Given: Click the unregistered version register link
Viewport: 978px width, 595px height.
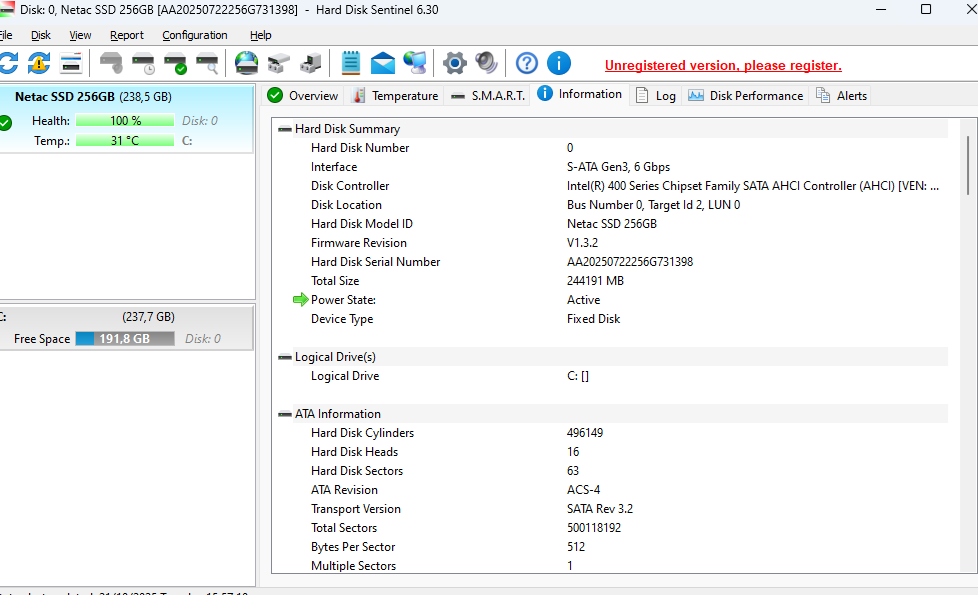Looking at the screenshot, I should coord(723,66).
